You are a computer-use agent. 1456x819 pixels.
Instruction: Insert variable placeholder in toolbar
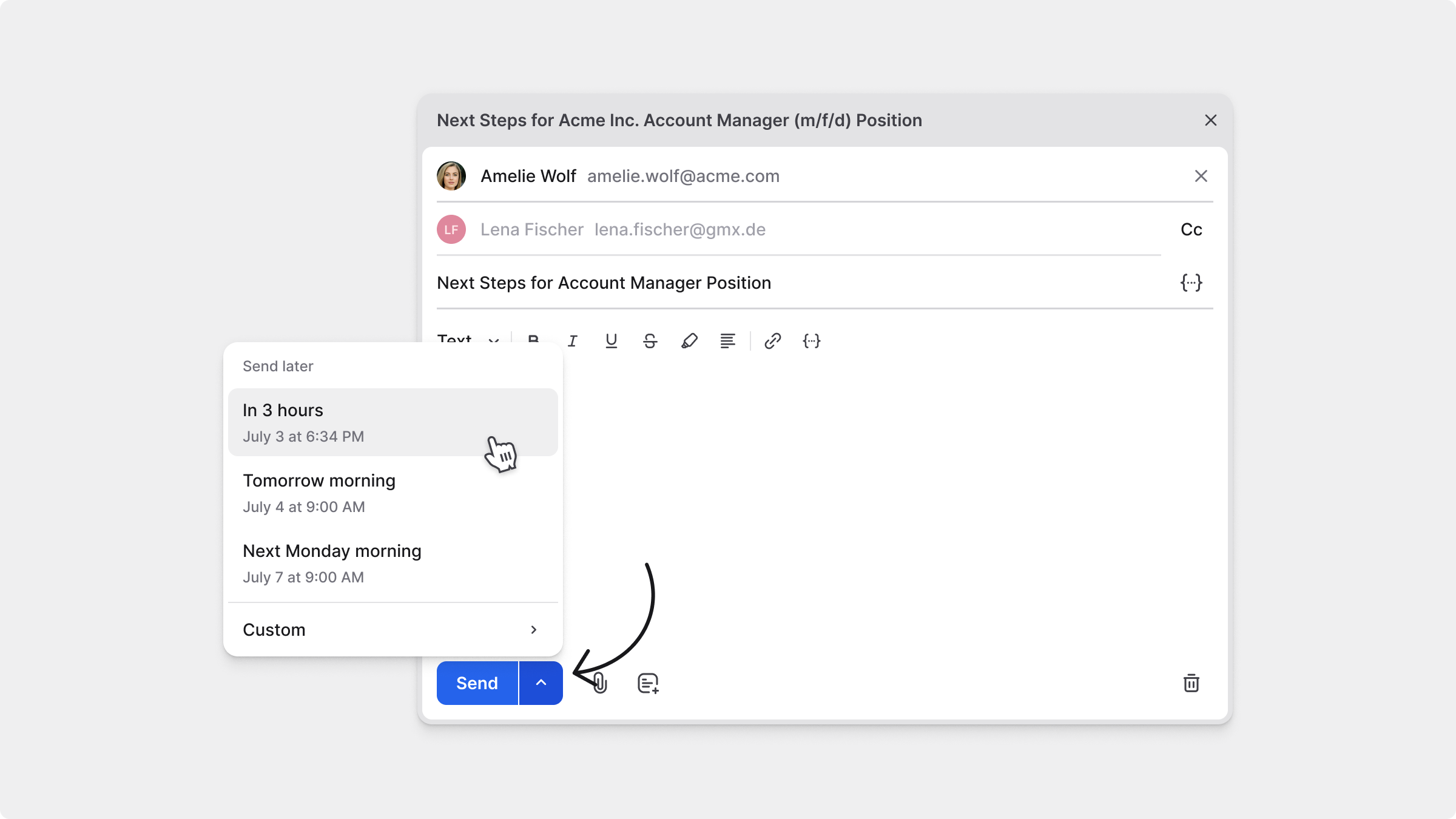tap(812, 341)
